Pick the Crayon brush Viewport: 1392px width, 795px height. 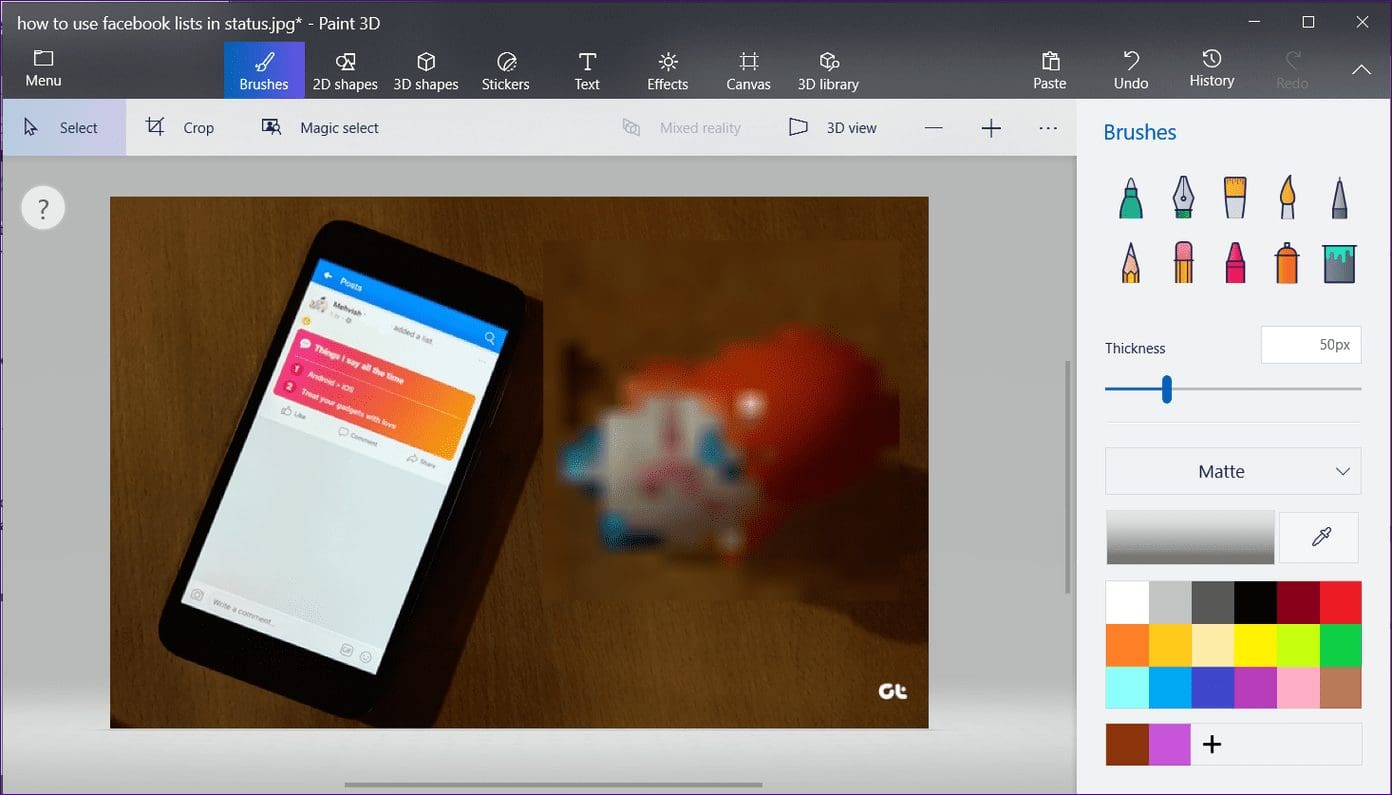pos(1235,263)
